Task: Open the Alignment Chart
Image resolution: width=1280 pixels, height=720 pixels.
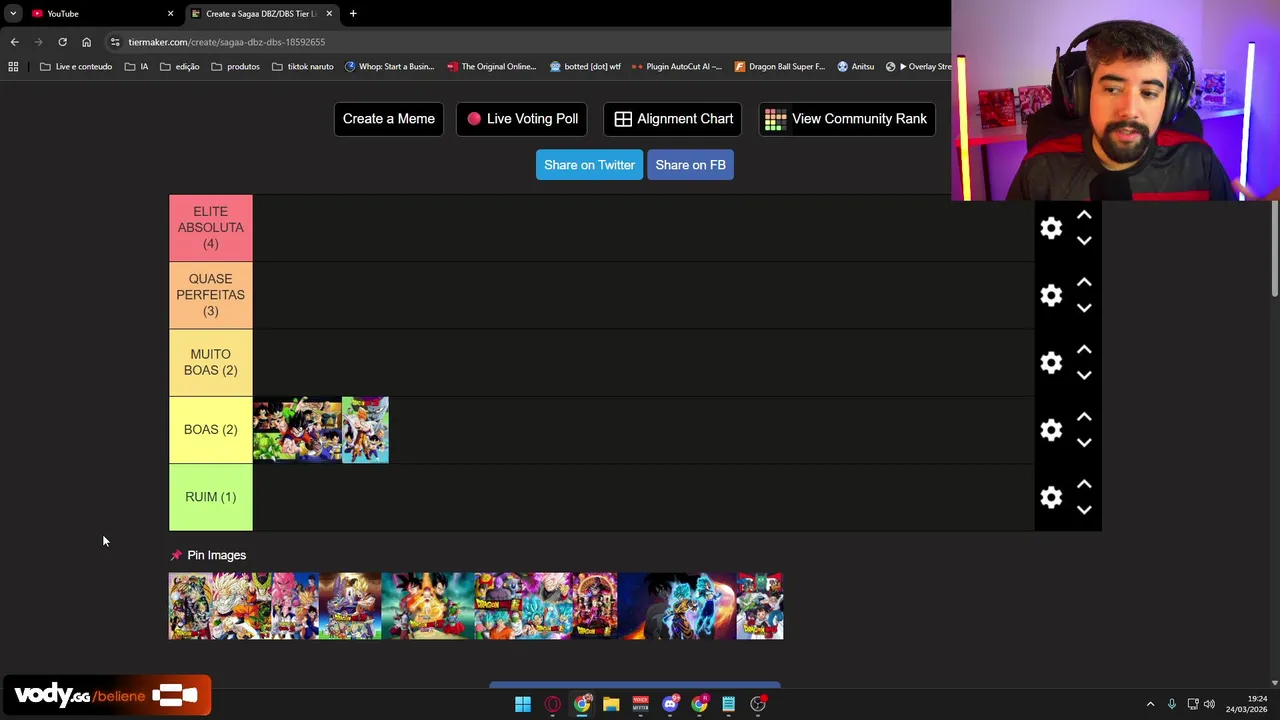Action: tap(674, 119)
